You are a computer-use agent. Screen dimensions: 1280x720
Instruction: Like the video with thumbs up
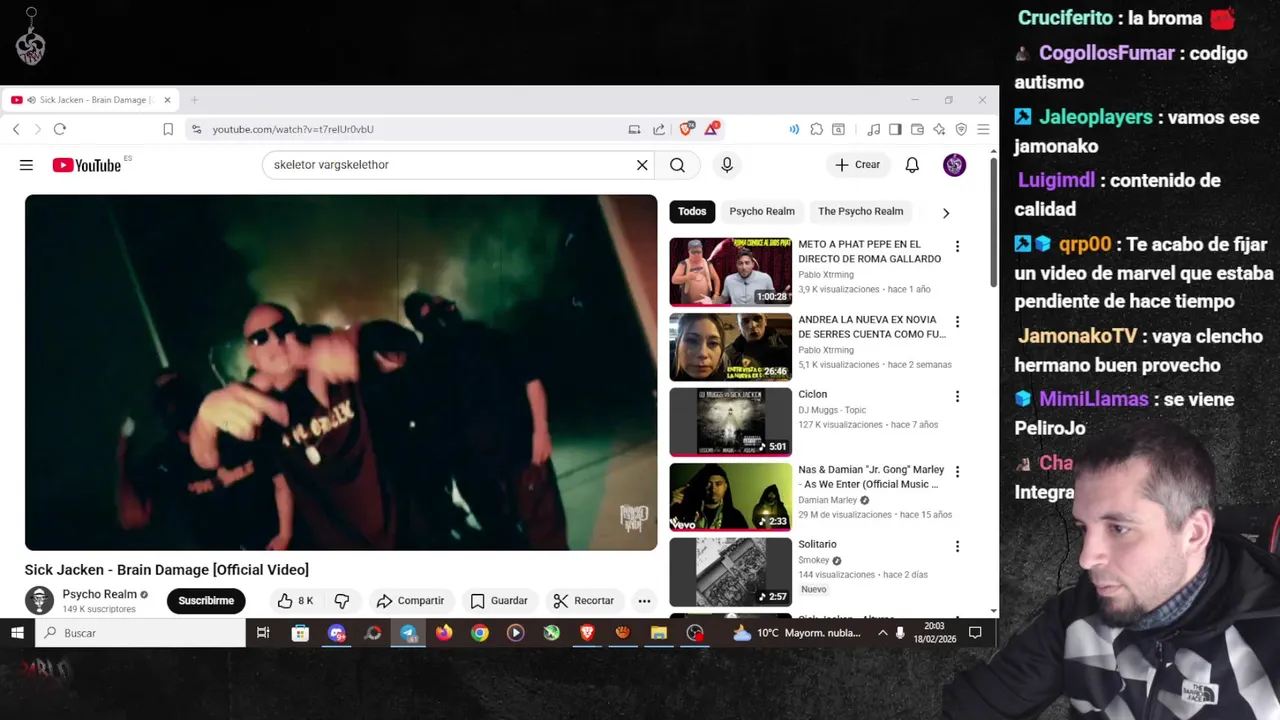click(x=295, y=601)
